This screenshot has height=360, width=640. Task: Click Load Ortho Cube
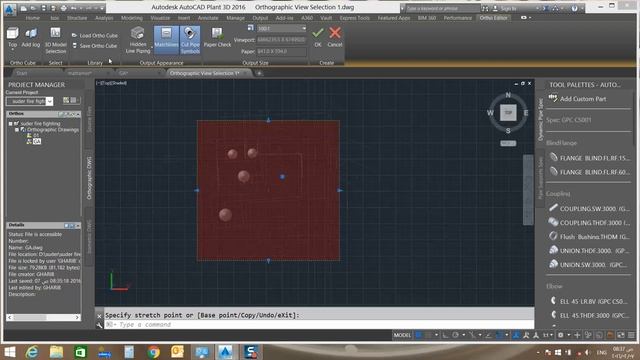pyautogui.click(x=95, y=36)
